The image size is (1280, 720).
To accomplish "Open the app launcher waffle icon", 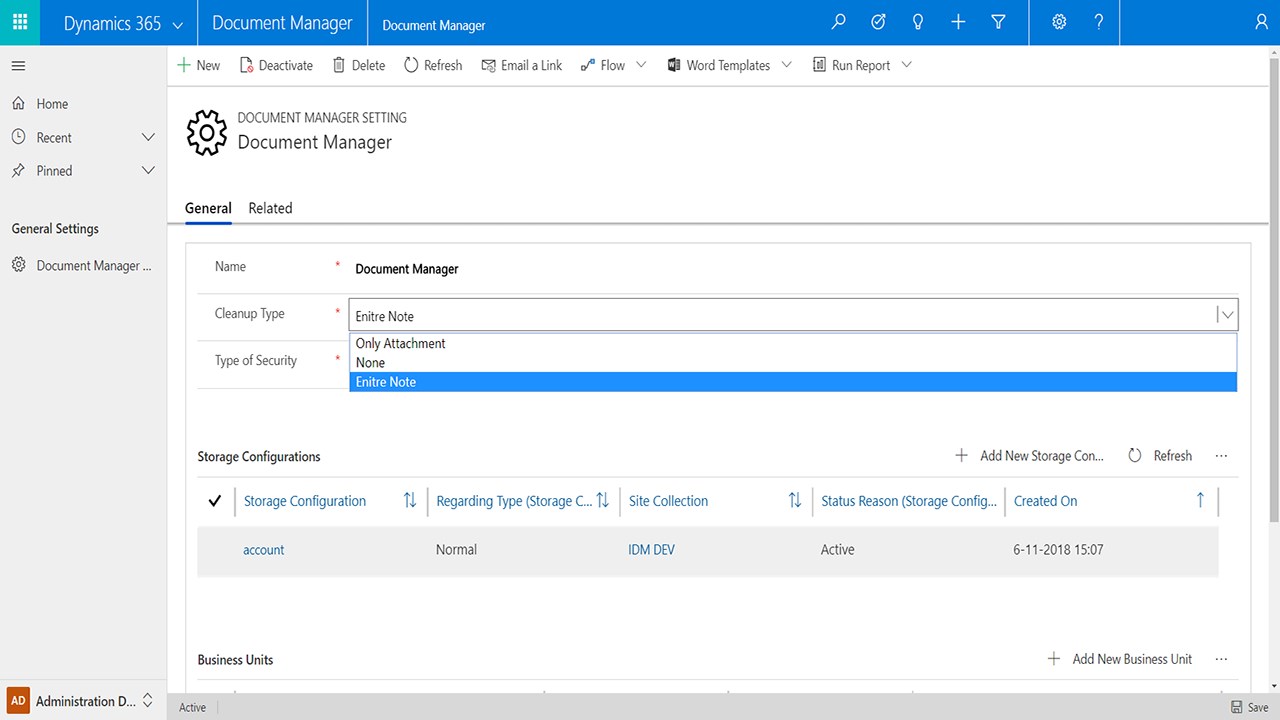I will point(20,22).
